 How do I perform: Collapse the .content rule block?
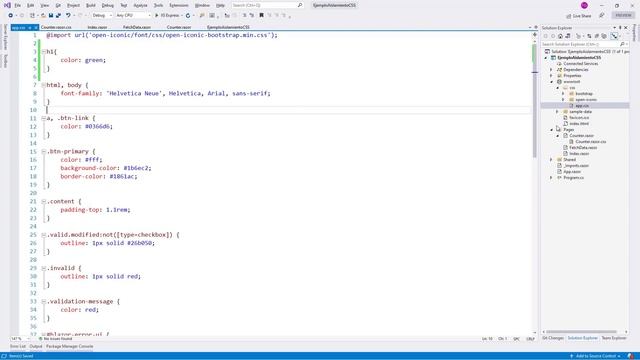click(44, 202)
